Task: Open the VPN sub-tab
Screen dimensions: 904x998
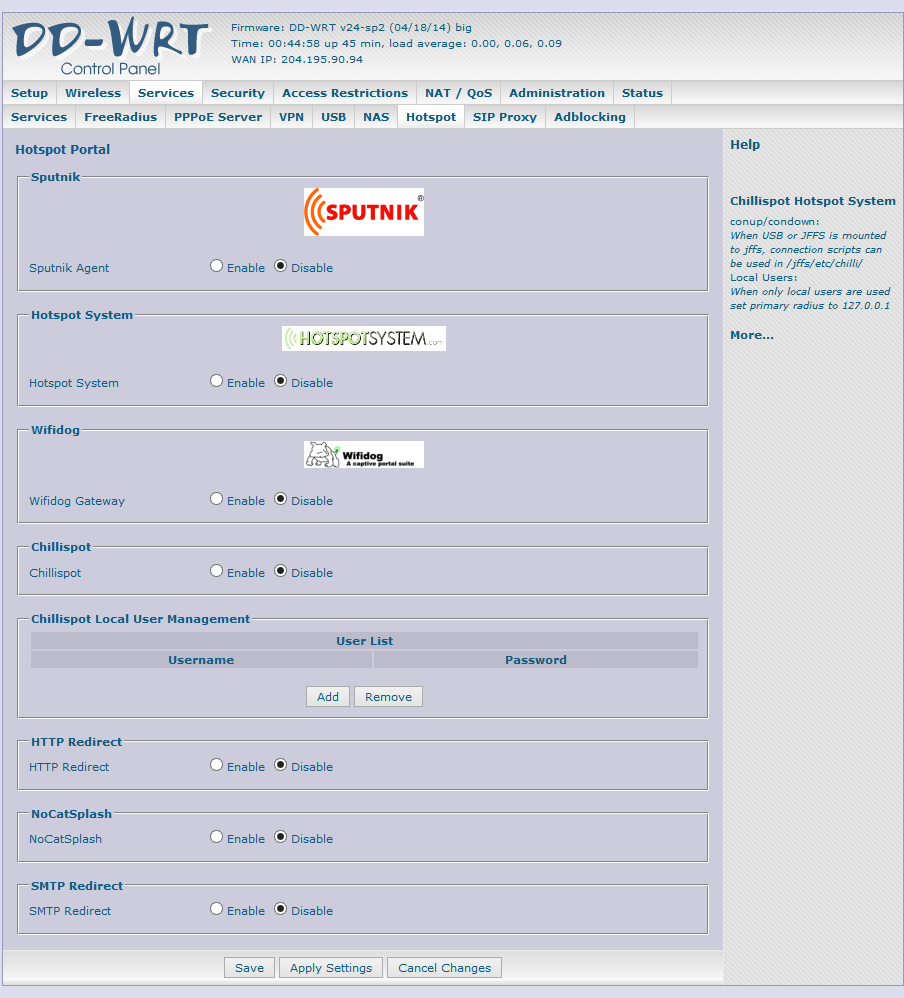Action: pyautogui.click(x=291, y=117)
